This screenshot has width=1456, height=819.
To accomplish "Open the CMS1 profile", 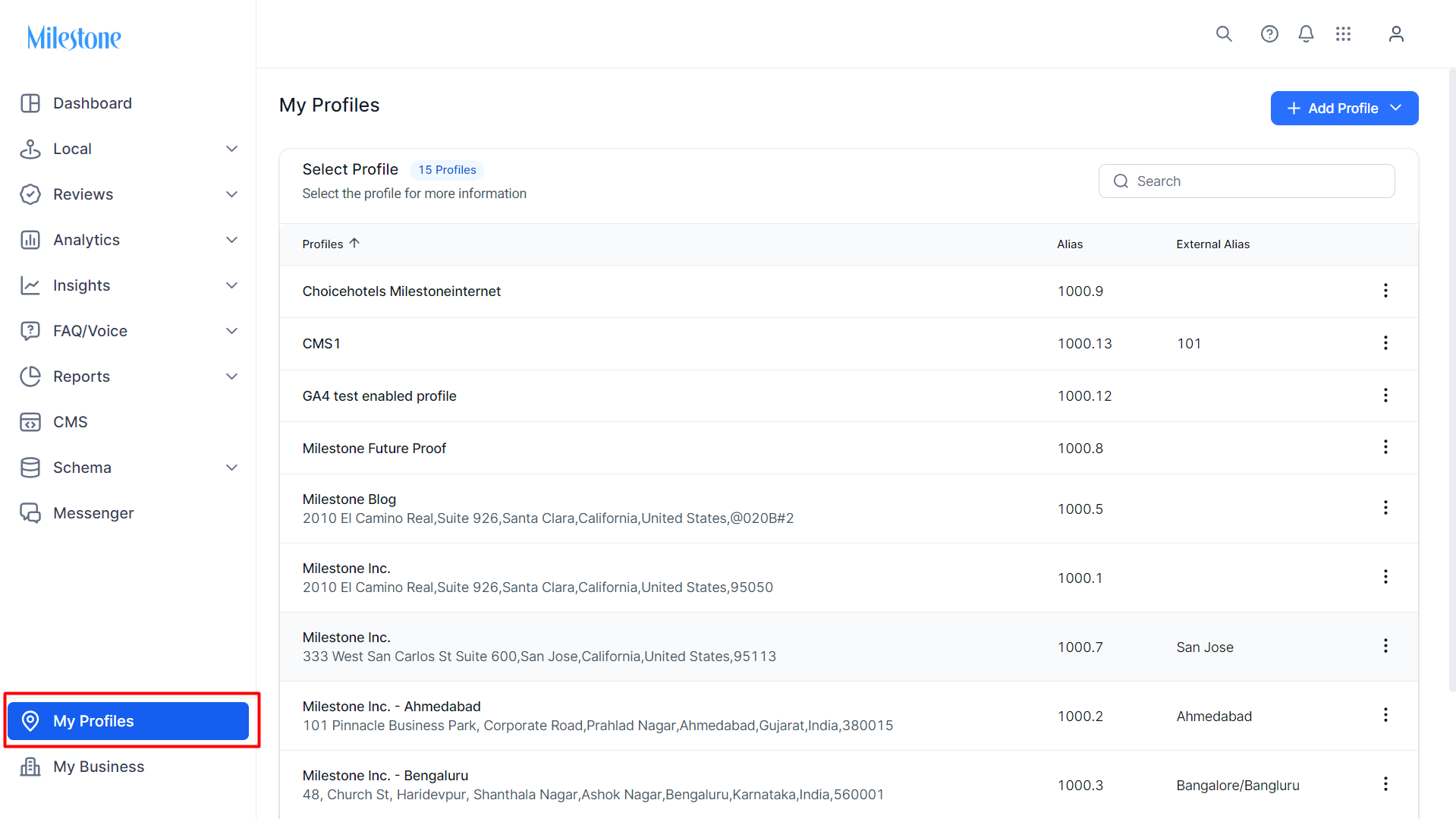I will 322,344.
